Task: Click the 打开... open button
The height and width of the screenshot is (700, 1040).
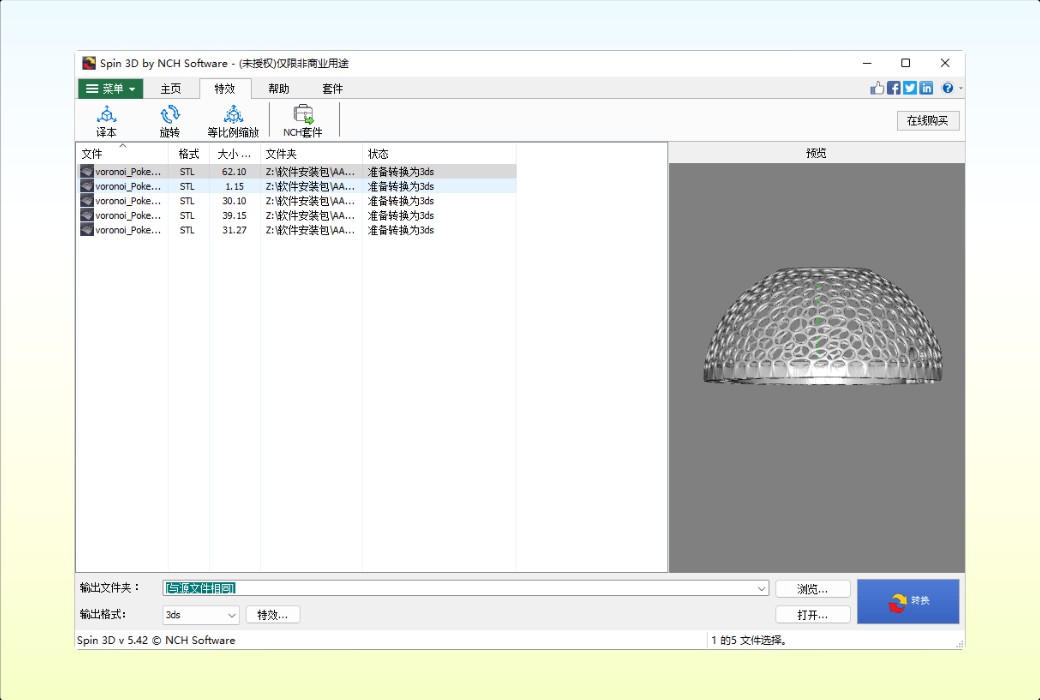Action: (x=812, y=615)
